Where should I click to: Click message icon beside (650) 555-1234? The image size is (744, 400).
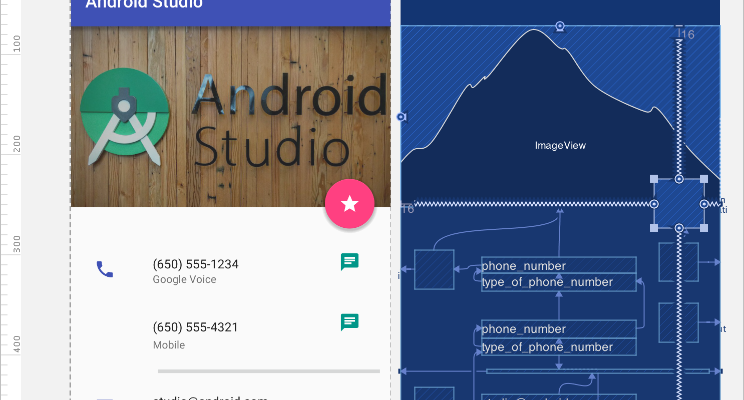pos(350,262)
